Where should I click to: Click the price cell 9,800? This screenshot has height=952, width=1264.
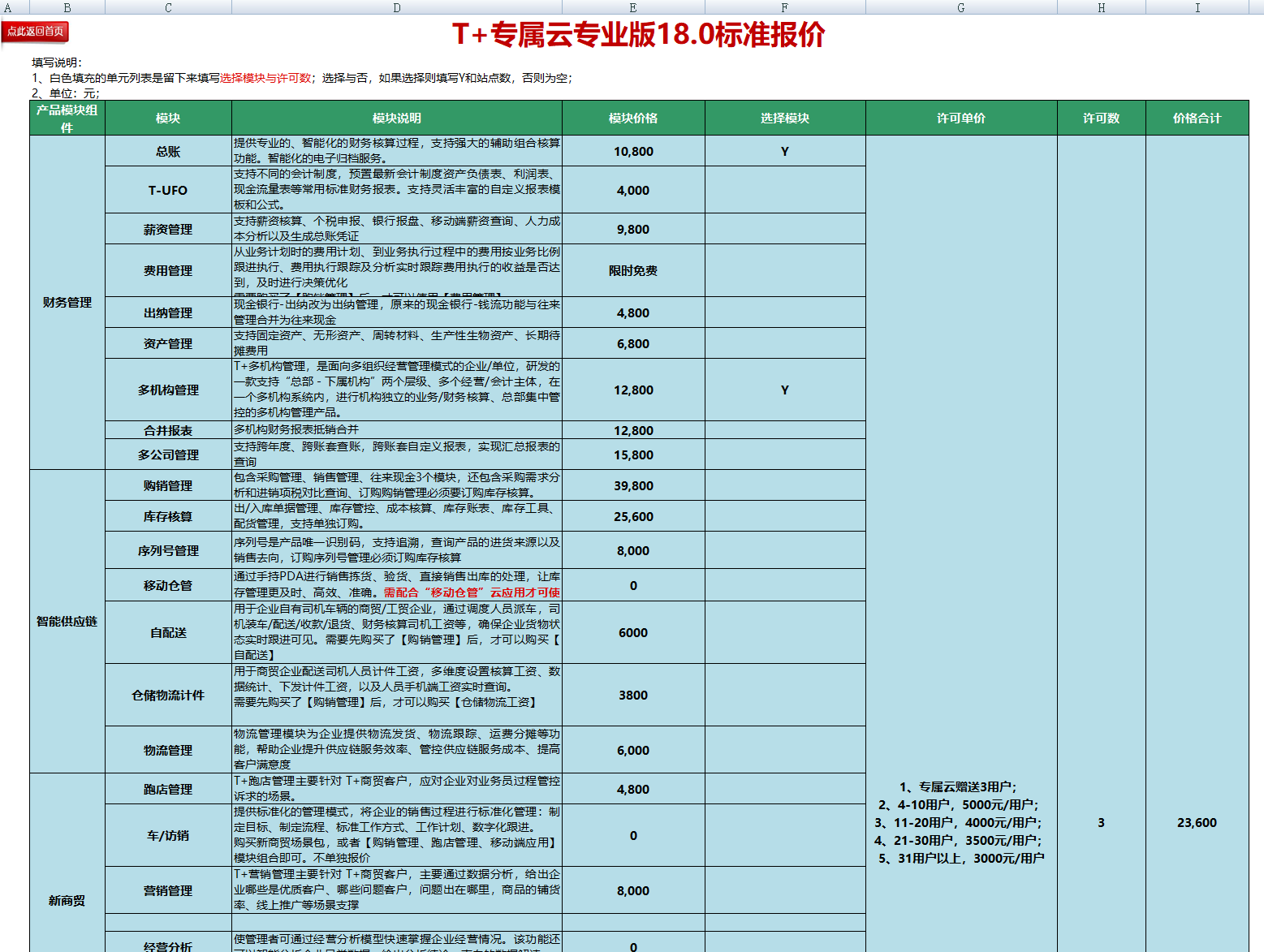(x=633, y=229)
